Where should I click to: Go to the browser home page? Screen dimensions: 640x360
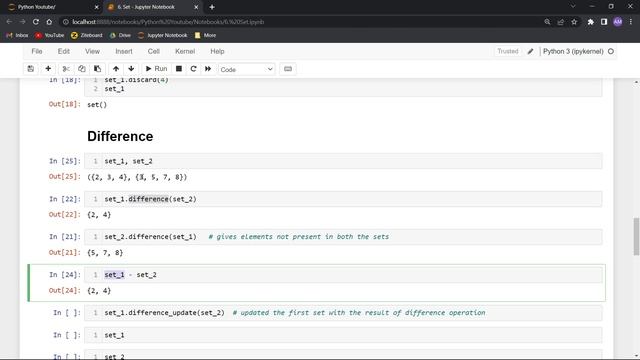(x=49, y=22)
